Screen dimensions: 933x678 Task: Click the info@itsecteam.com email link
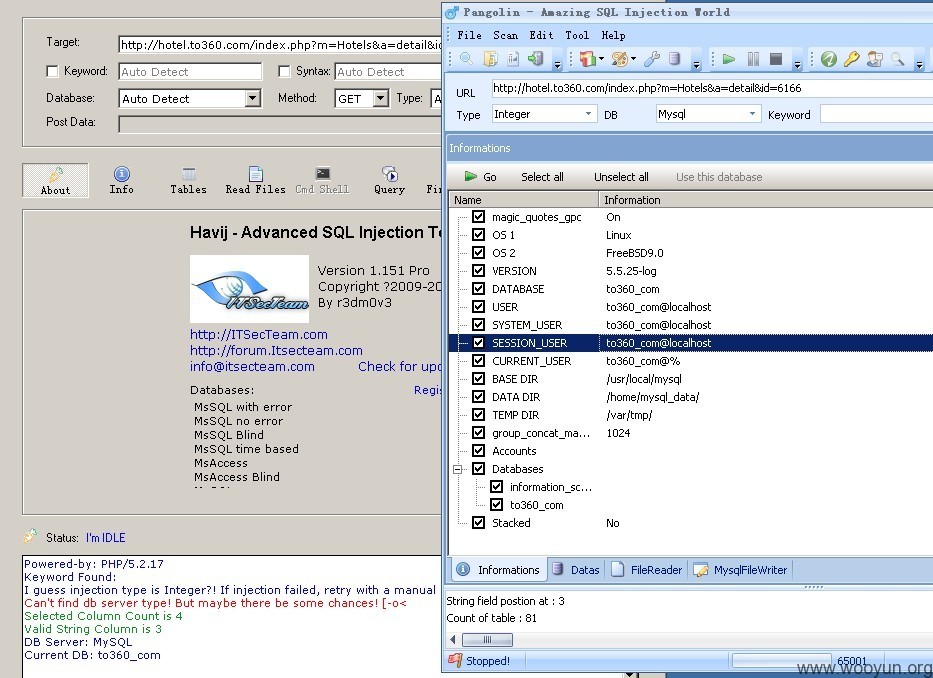[x=252, y=367]
